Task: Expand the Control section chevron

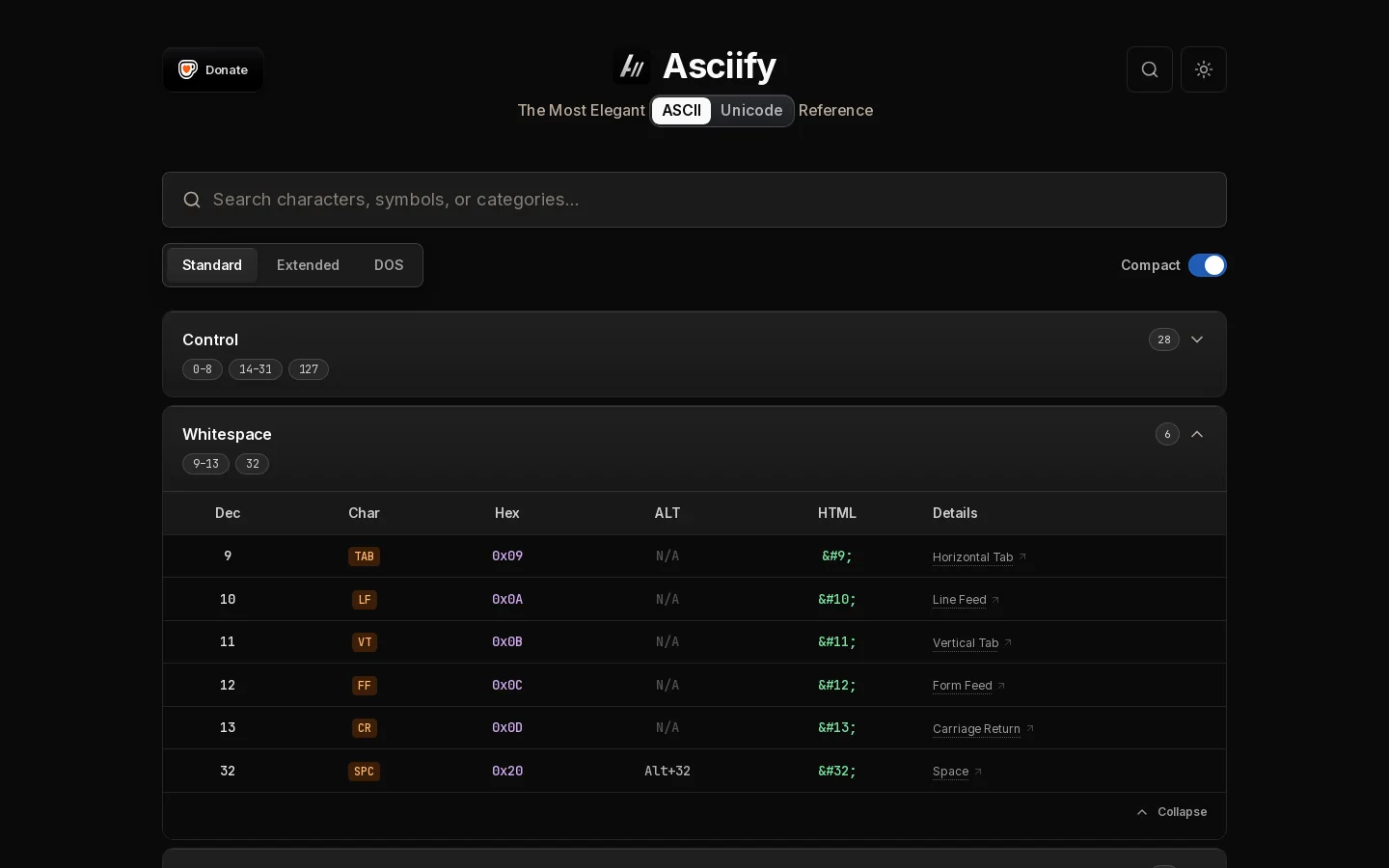Action: 1197,339
